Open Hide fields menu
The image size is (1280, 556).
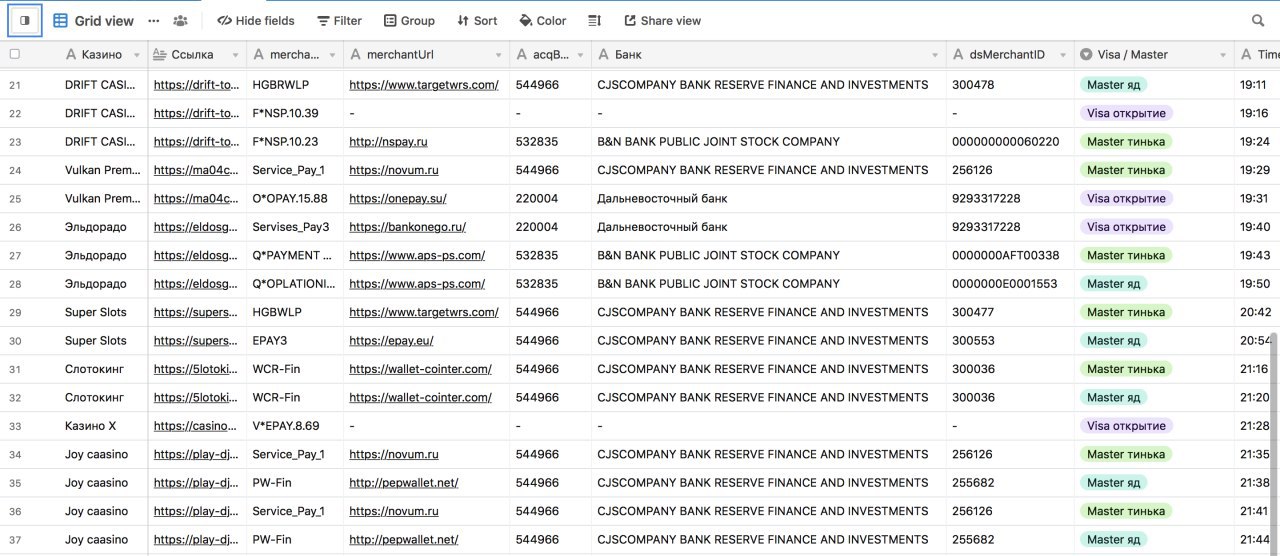(x=256, y=20)
